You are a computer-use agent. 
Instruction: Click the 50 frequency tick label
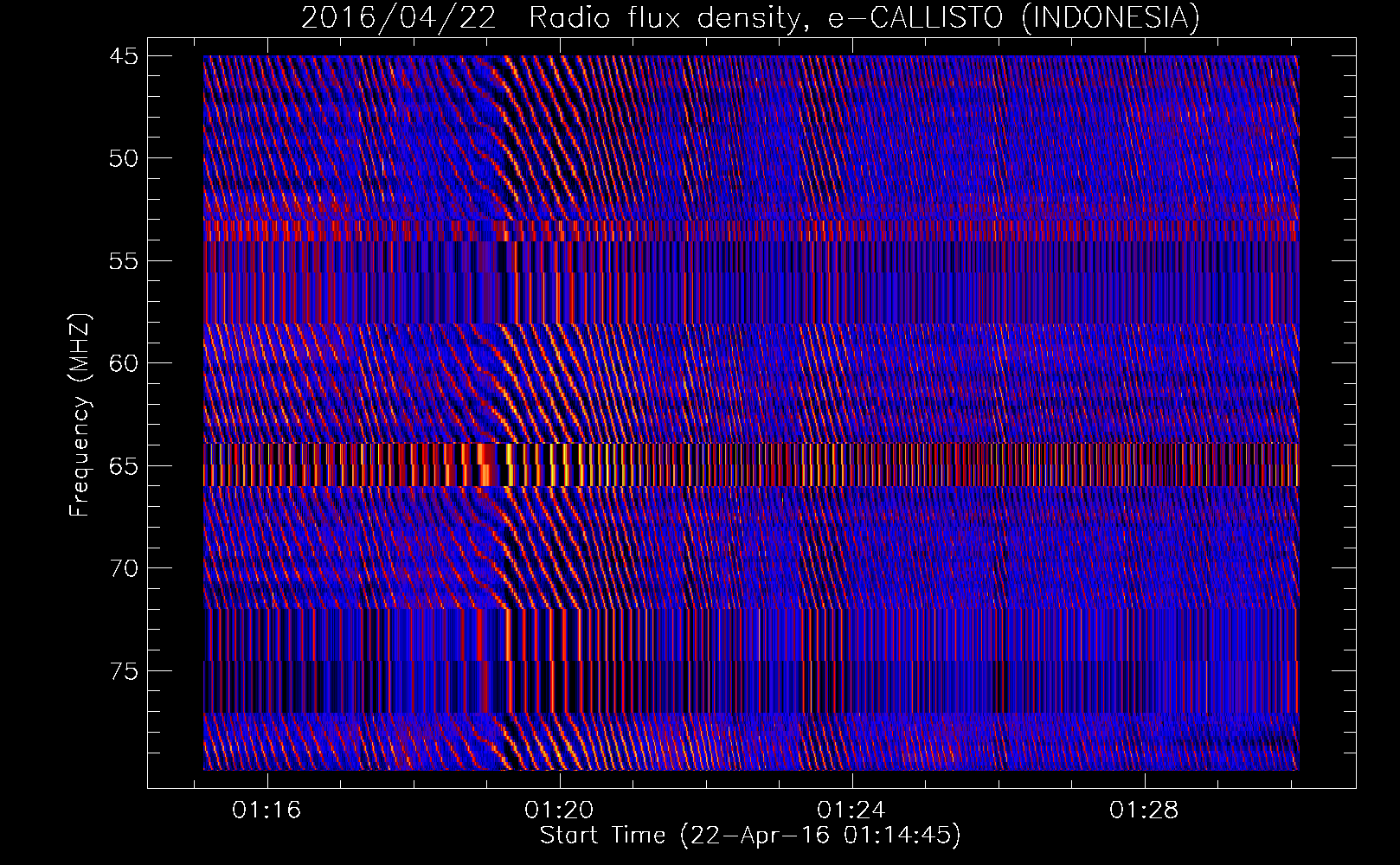coord(123,158)
